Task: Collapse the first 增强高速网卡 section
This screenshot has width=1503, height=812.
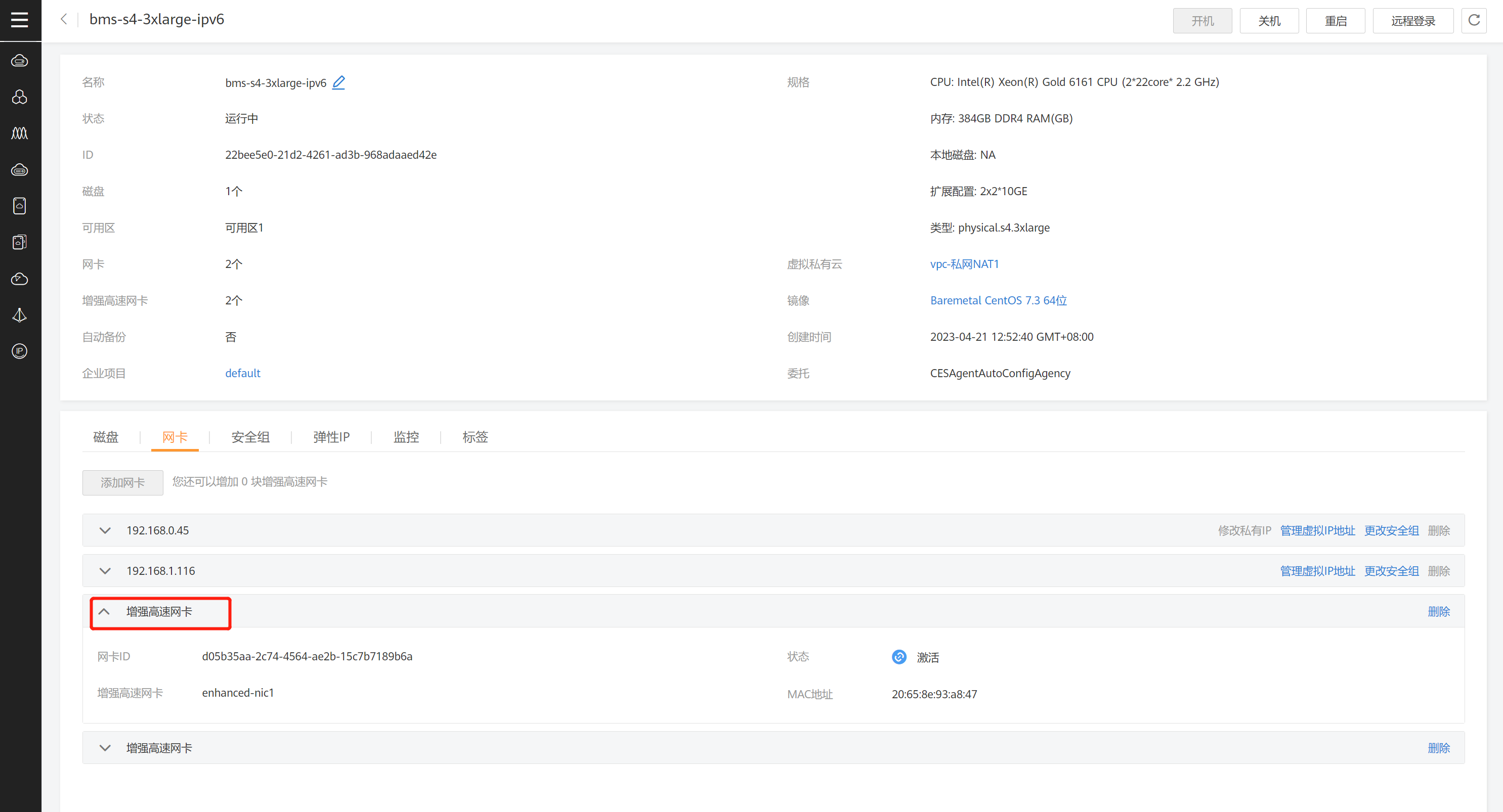Action: pyautogui.click(x=104, y=611)
